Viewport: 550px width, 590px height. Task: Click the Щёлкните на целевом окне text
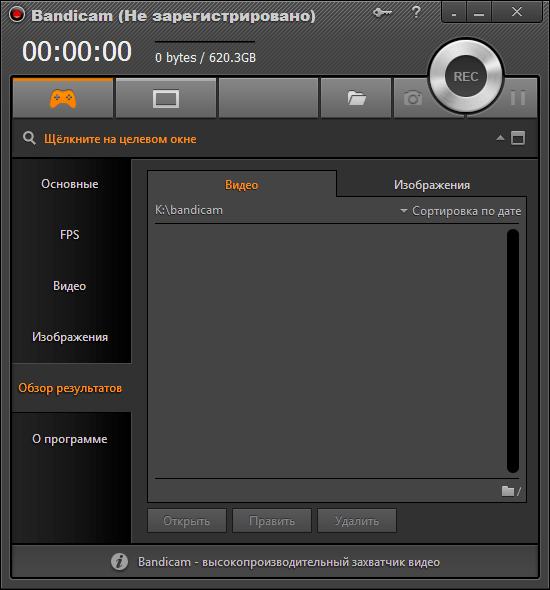[120, 139]
